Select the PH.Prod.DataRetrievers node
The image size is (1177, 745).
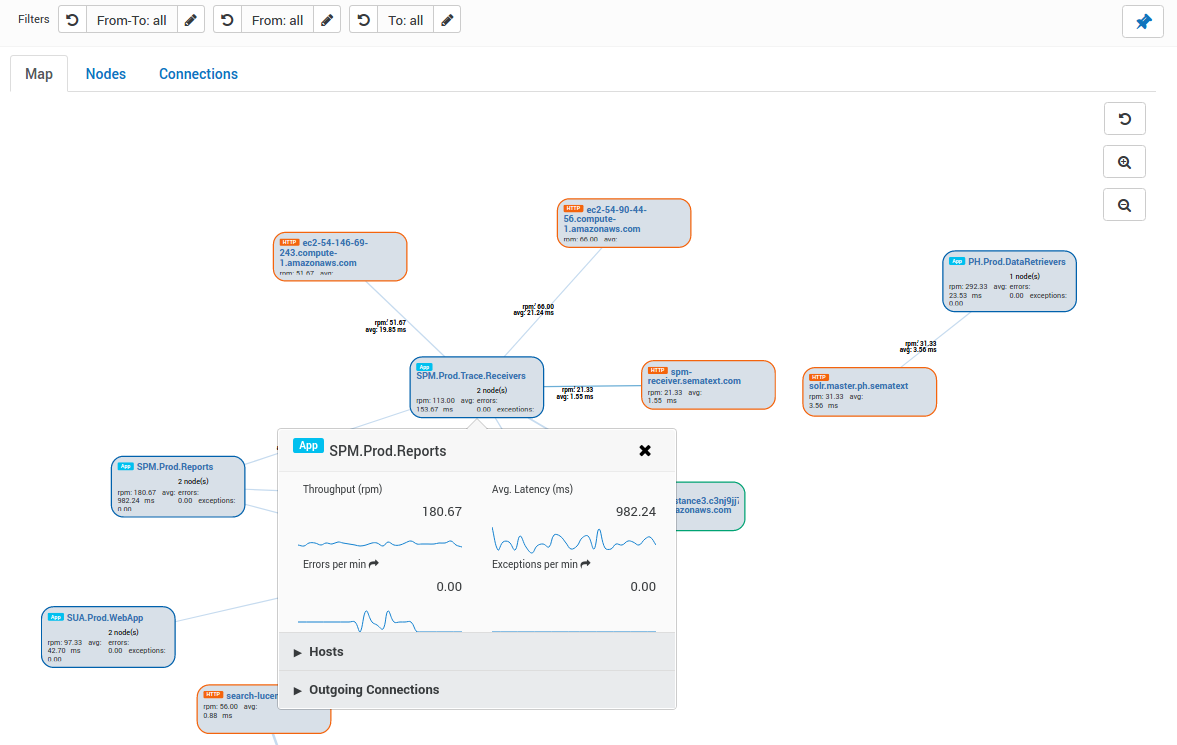click(x=1010, y=281)
